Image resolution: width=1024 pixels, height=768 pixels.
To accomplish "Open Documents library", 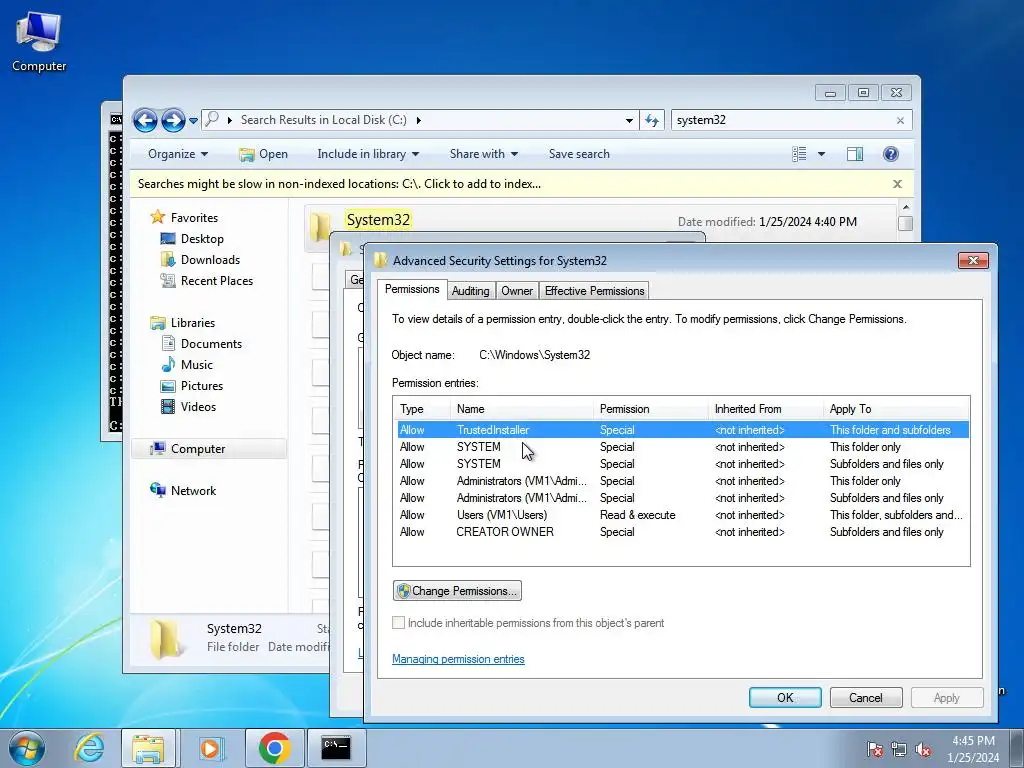I will [211, 344].
